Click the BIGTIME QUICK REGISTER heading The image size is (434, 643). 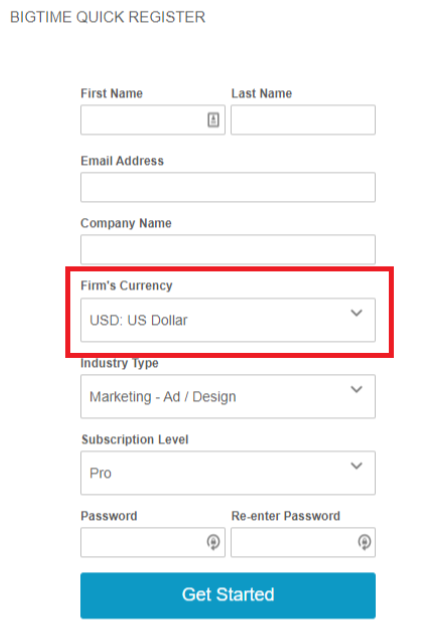(x=107, y=17)
